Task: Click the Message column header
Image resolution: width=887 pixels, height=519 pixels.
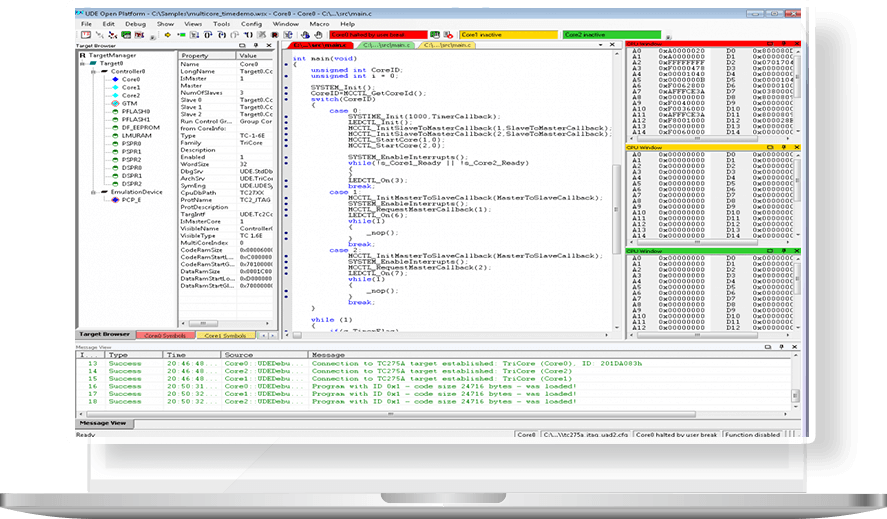Action: (x=328, y=354)
